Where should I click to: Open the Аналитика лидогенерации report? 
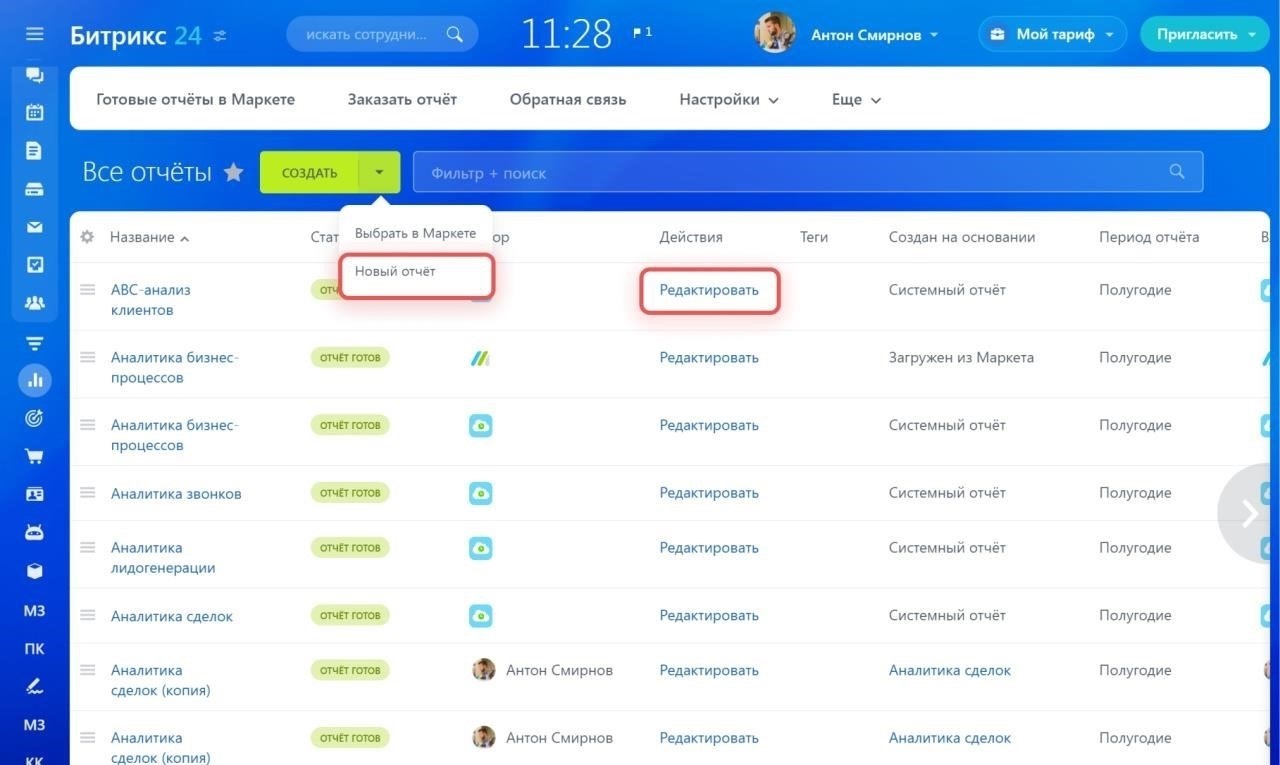click(163, 557)
